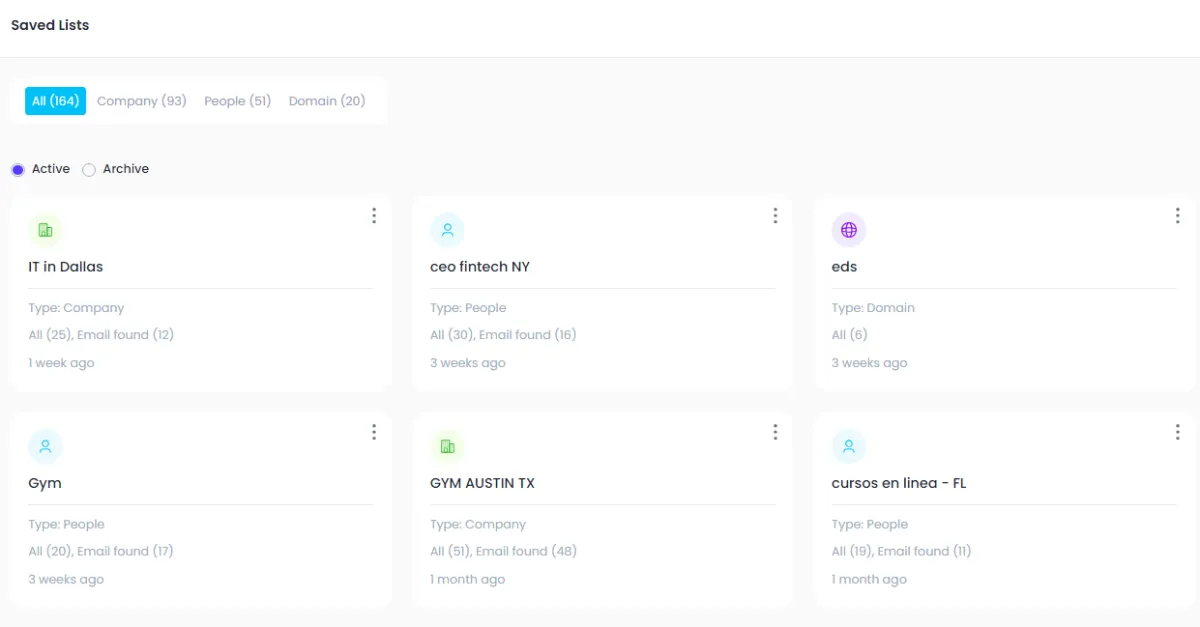Click the person icon on Gym card

(x=45, y=446)
